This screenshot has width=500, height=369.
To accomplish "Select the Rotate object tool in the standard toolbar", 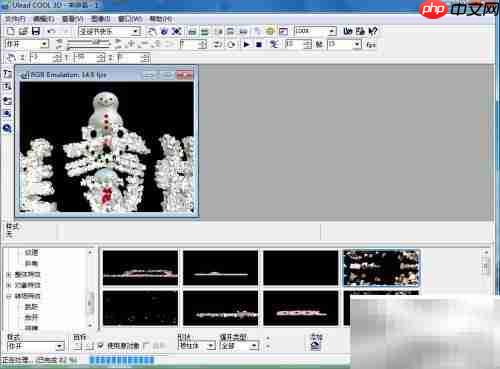I will 164,32.
